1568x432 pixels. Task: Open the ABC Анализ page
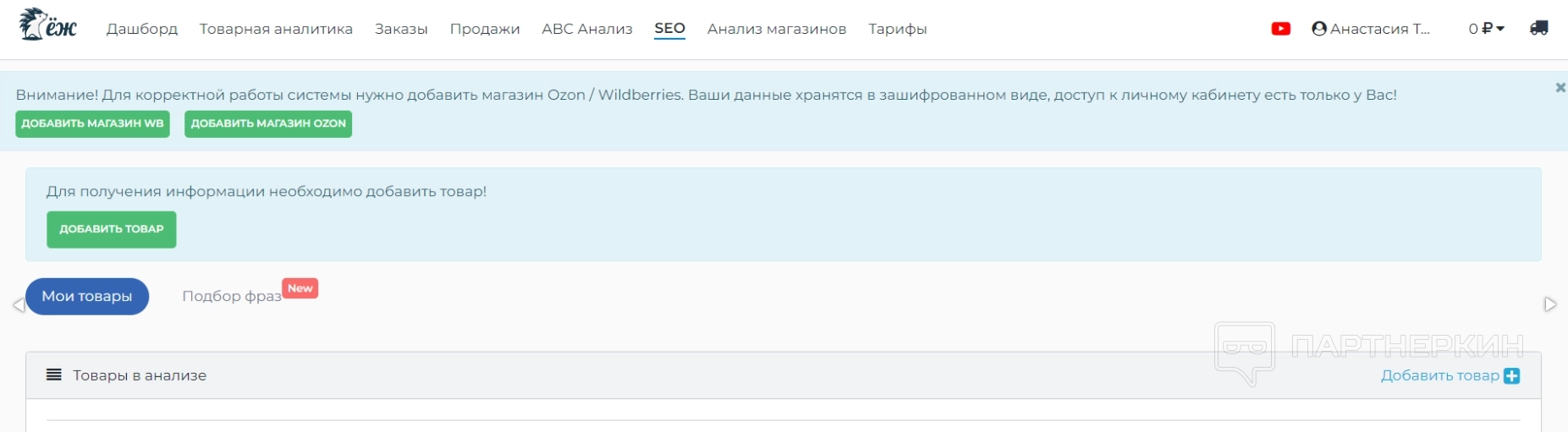(x=586, y=29)
